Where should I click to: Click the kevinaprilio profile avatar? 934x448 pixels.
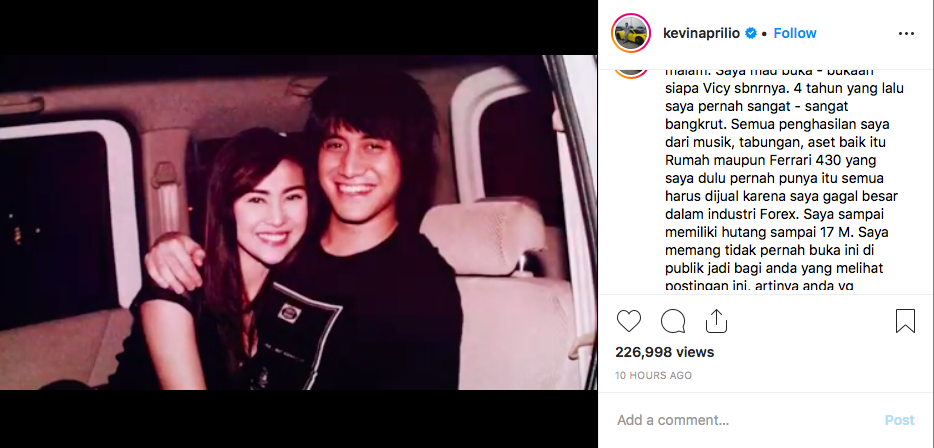[631, 33]
